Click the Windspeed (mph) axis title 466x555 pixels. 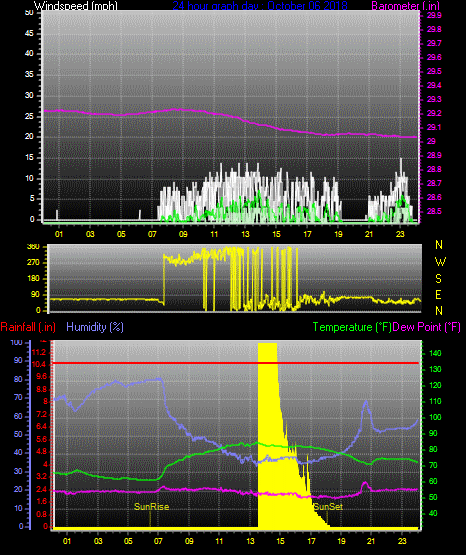point(76,6)
